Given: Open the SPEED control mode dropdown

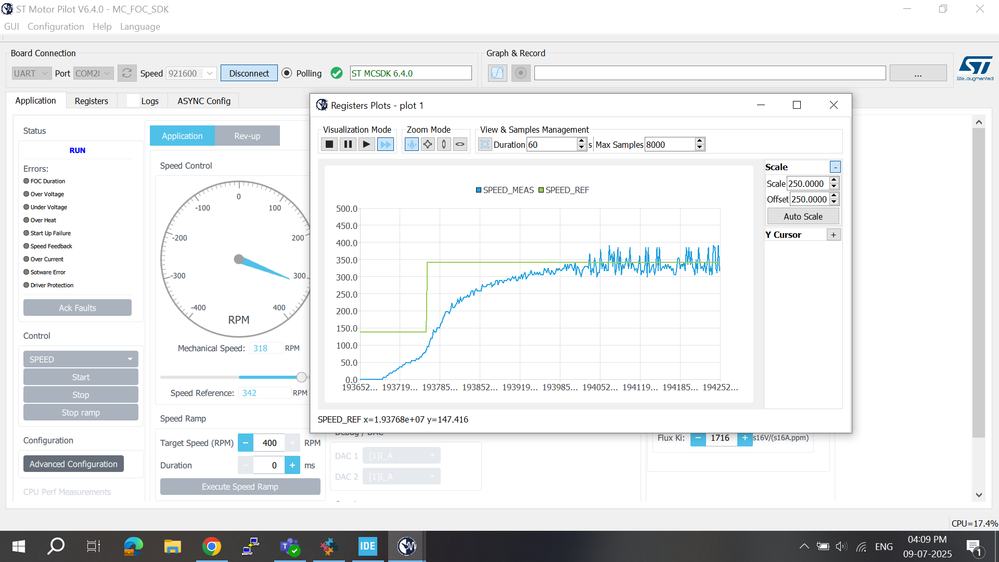Looking at the screenshot, I should point(81,359).
